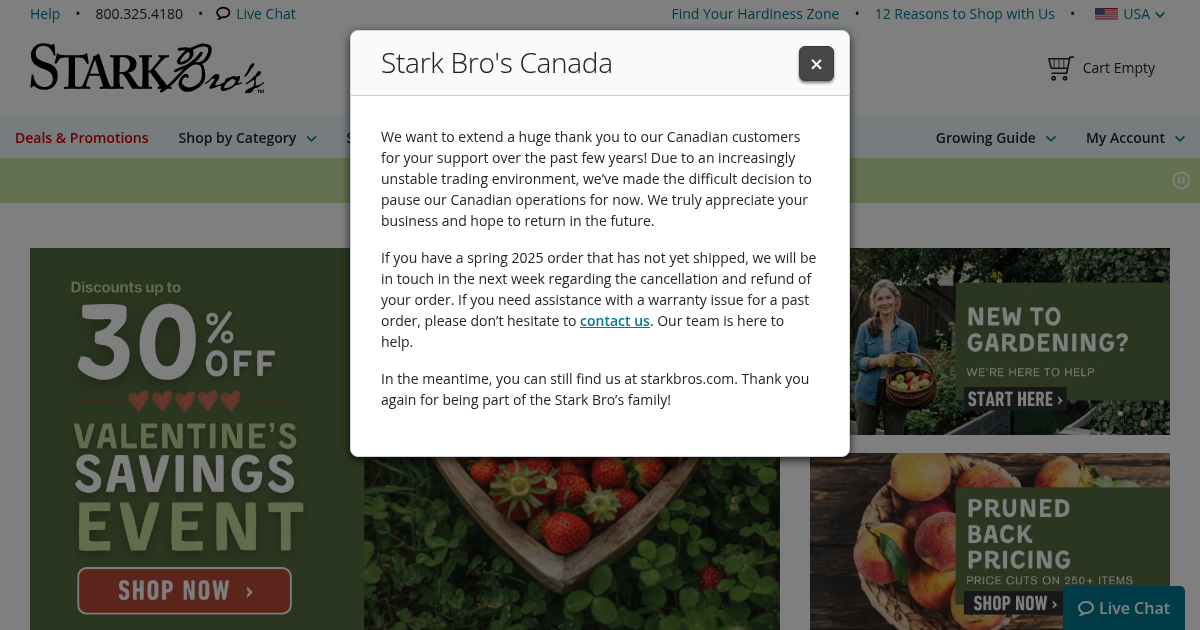Click Find Your Hardiness Zone
Viewport: 1200px width, 630px height.
tap(755, 13)
